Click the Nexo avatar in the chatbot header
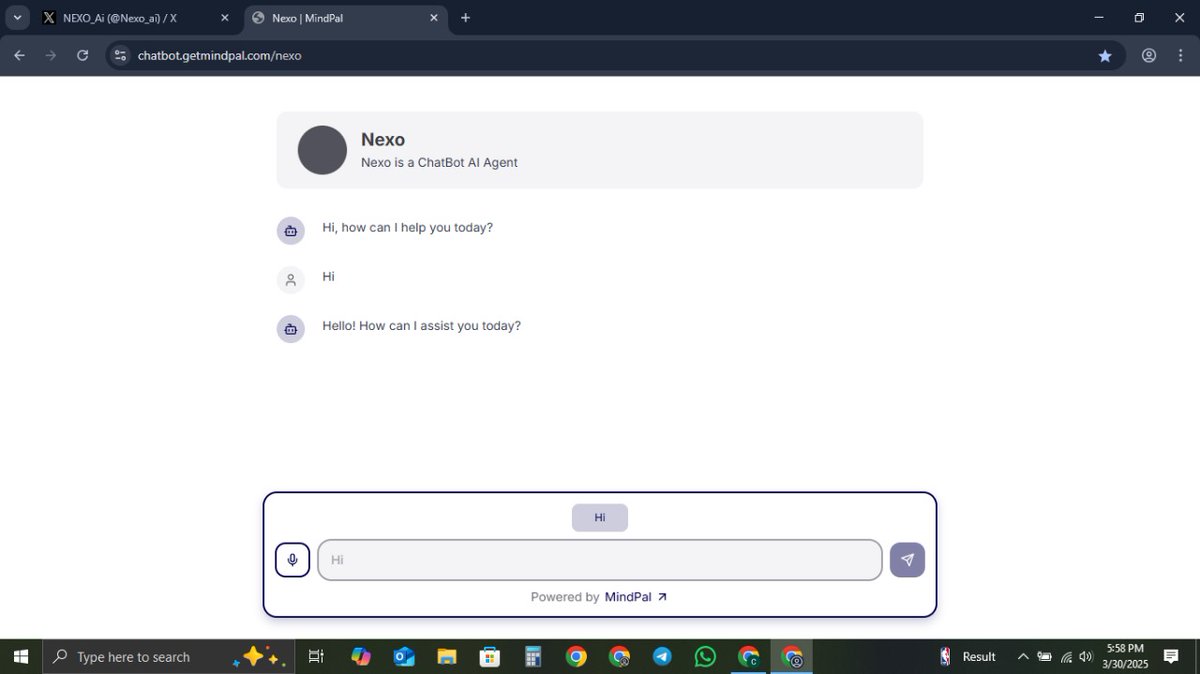The height and width of the screenshot is (674, 1200). pos(321,150)
